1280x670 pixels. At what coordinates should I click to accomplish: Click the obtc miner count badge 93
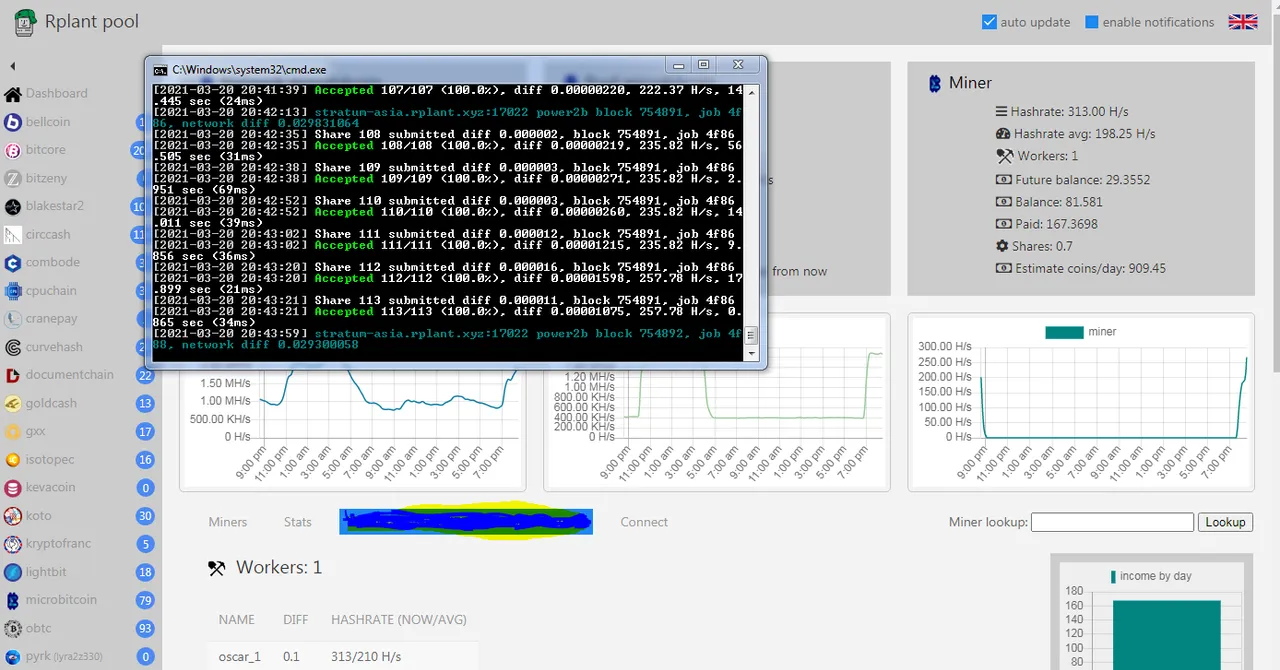tap(146, 629)
